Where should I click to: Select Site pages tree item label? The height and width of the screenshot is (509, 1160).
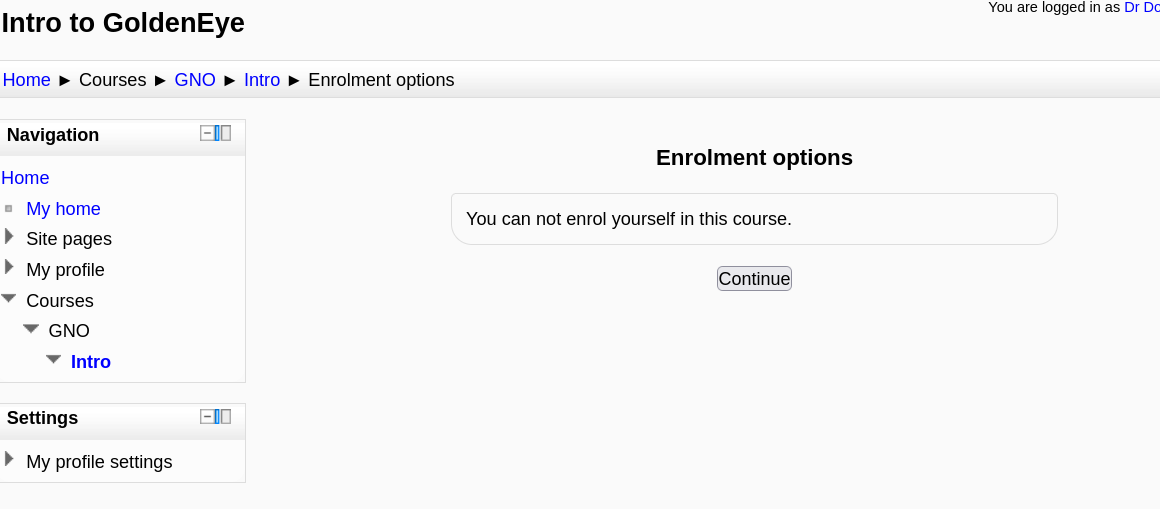69,239
